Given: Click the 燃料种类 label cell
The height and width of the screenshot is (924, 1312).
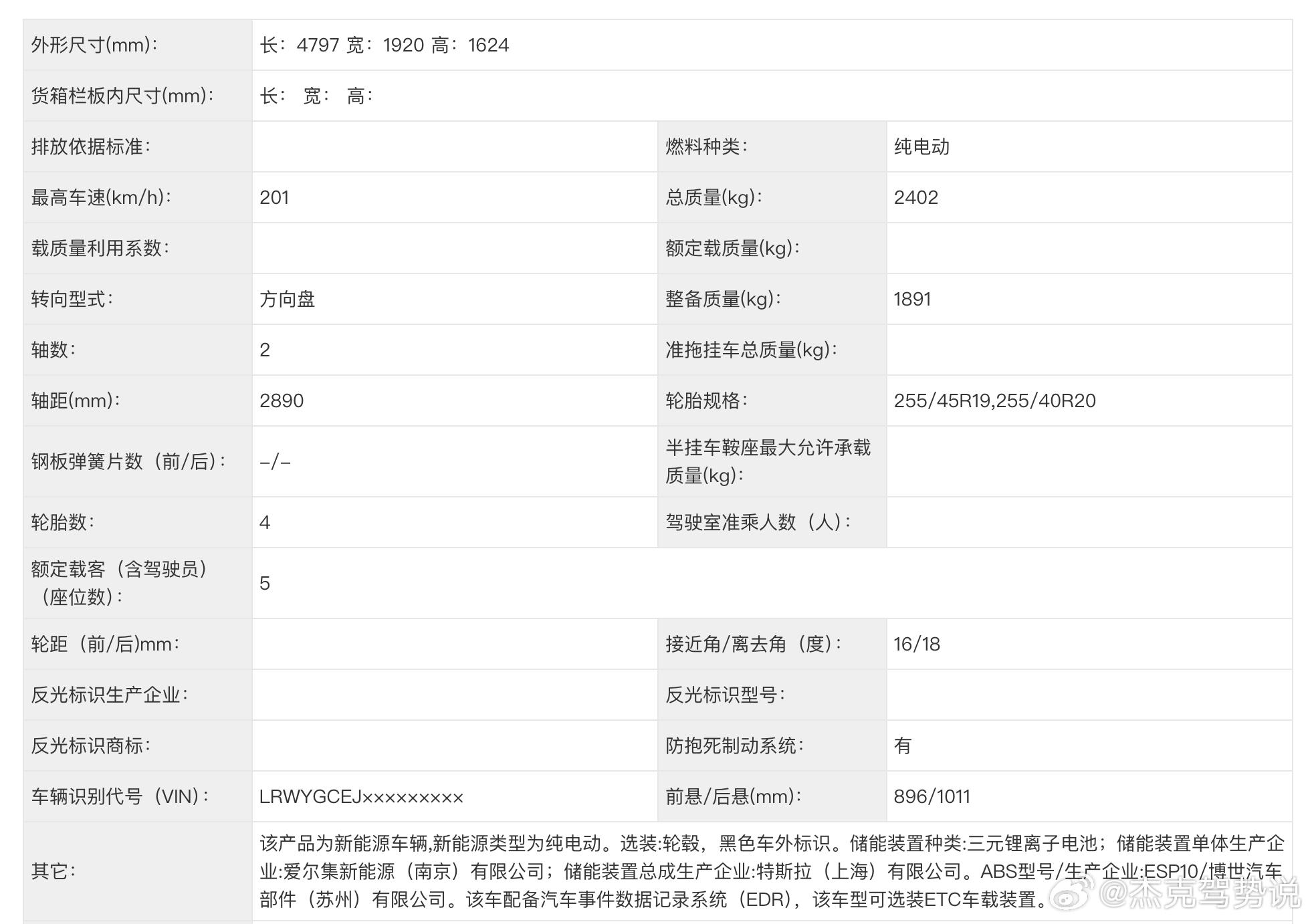Looking at the screenshot, I should tap(706, 146).
